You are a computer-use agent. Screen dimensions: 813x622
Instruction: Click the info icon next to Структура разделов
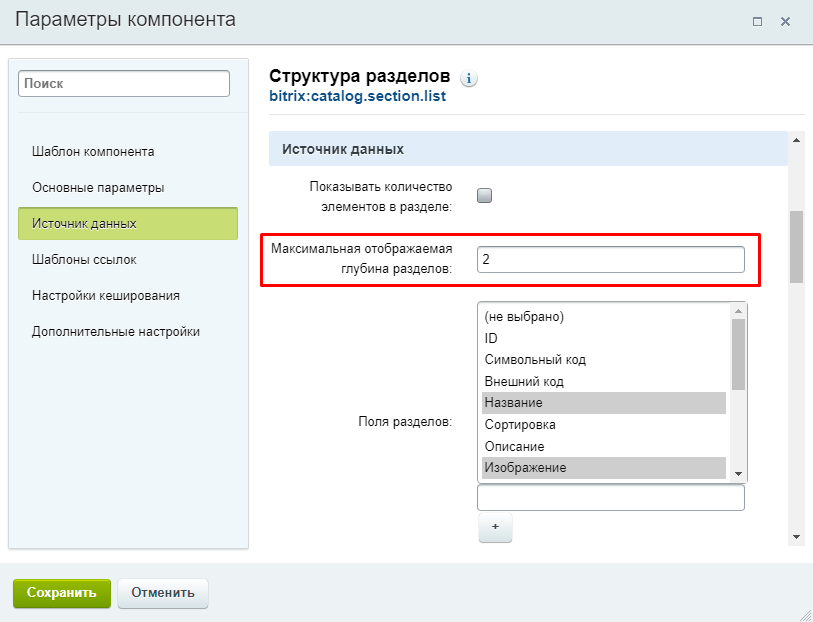coord(469,79)
